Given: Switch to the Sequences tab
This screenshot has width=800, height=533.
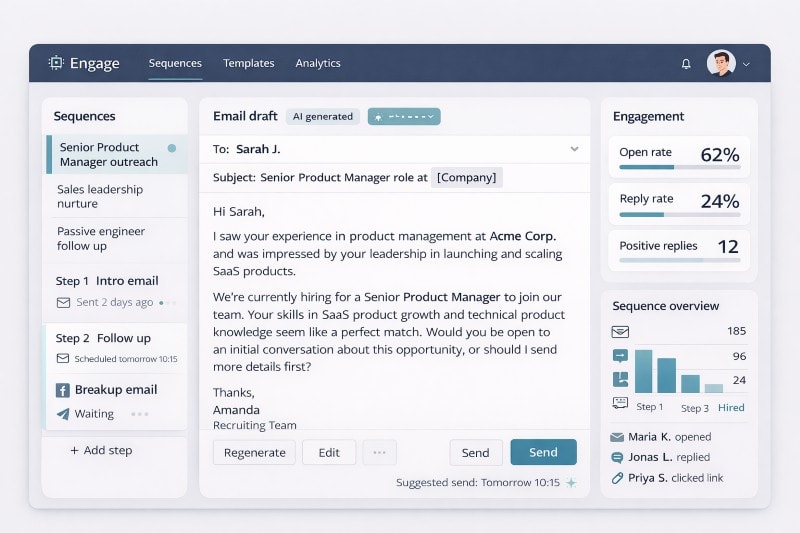Looking at the screenshot, I should [175, 63].
